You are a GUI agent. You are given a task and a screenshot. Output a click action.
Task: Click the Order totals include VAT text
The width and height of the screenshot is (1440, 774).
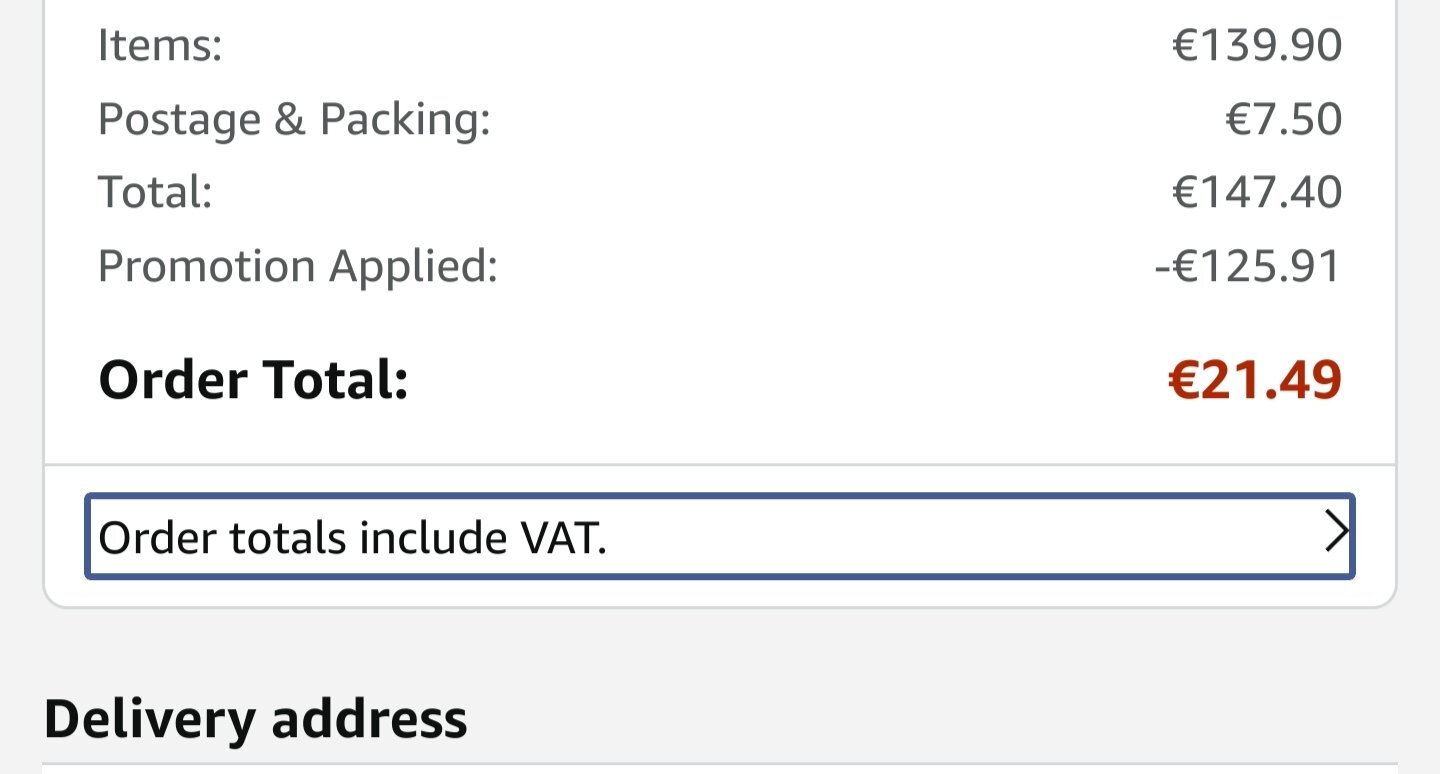click(x=352, y=538)
